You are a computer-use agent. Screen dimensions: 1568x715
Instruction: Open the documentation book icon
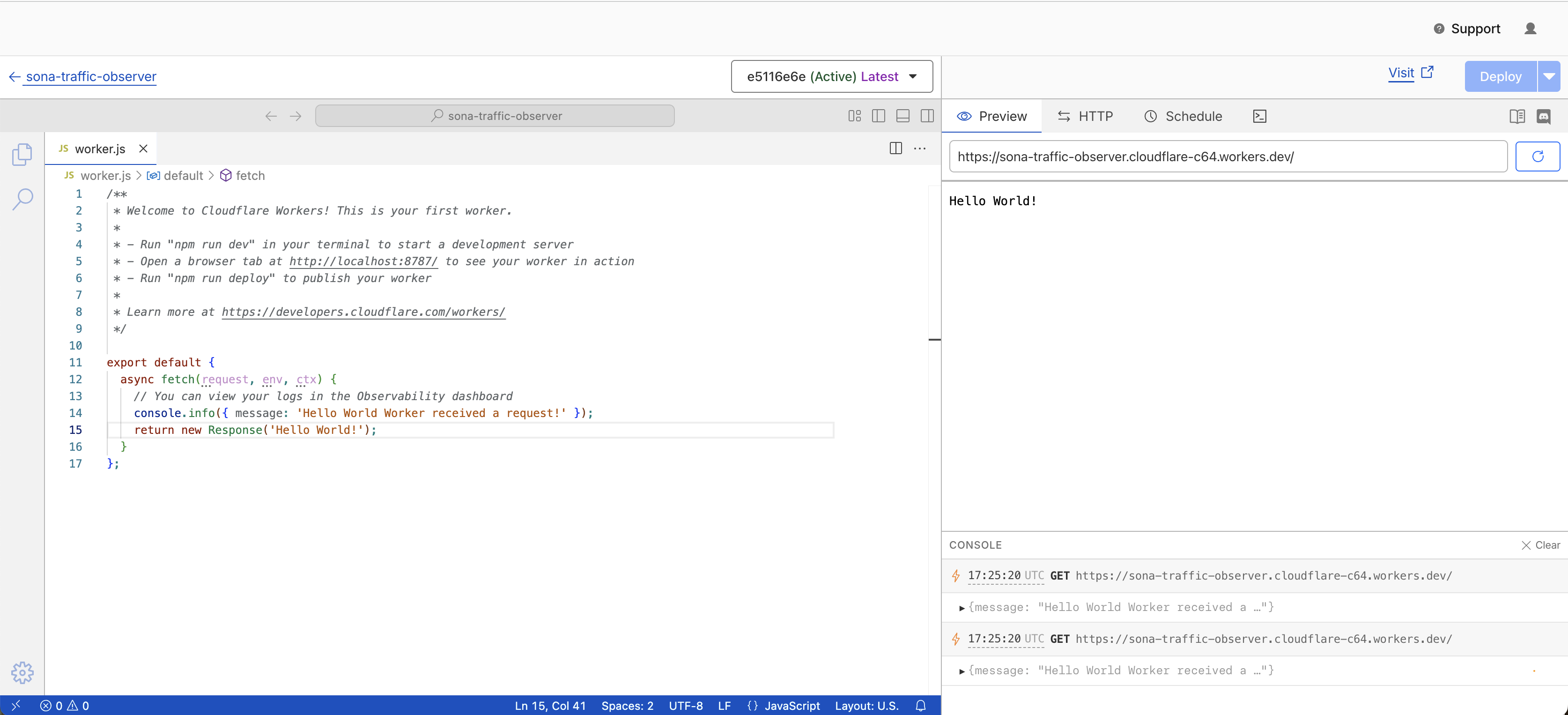click(x=1517, y=116)
